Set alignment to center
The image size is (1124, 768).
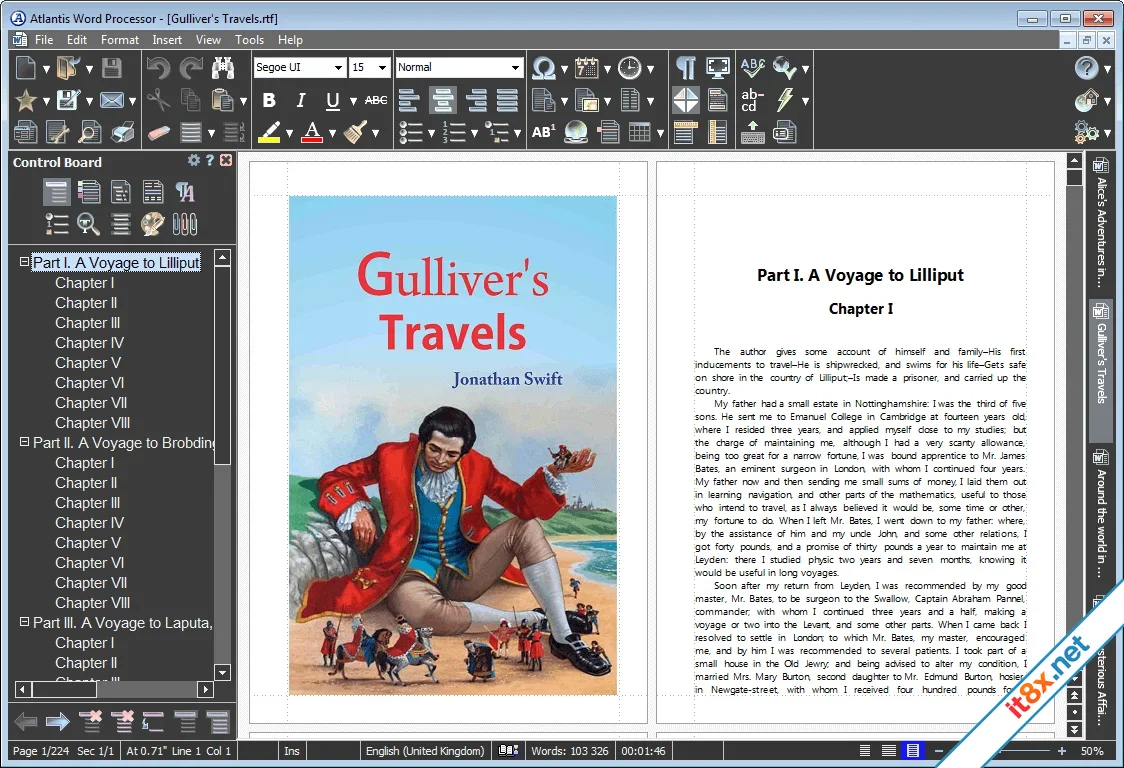442,100
